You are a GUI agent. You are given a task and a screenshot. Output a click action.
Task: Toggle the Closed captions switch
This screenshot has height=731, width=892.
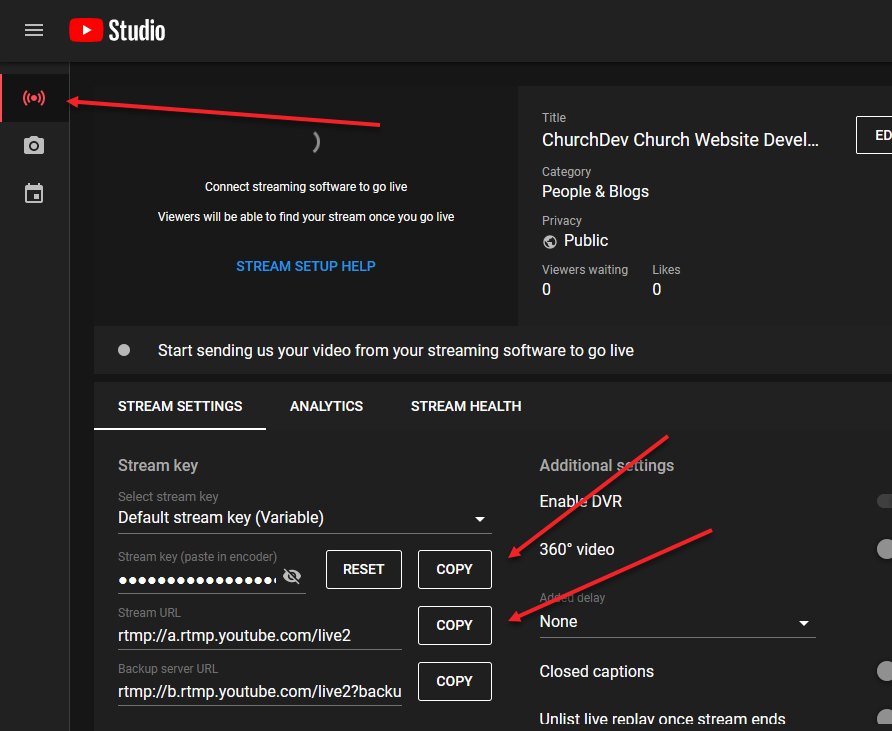click(x=884, y=671)
